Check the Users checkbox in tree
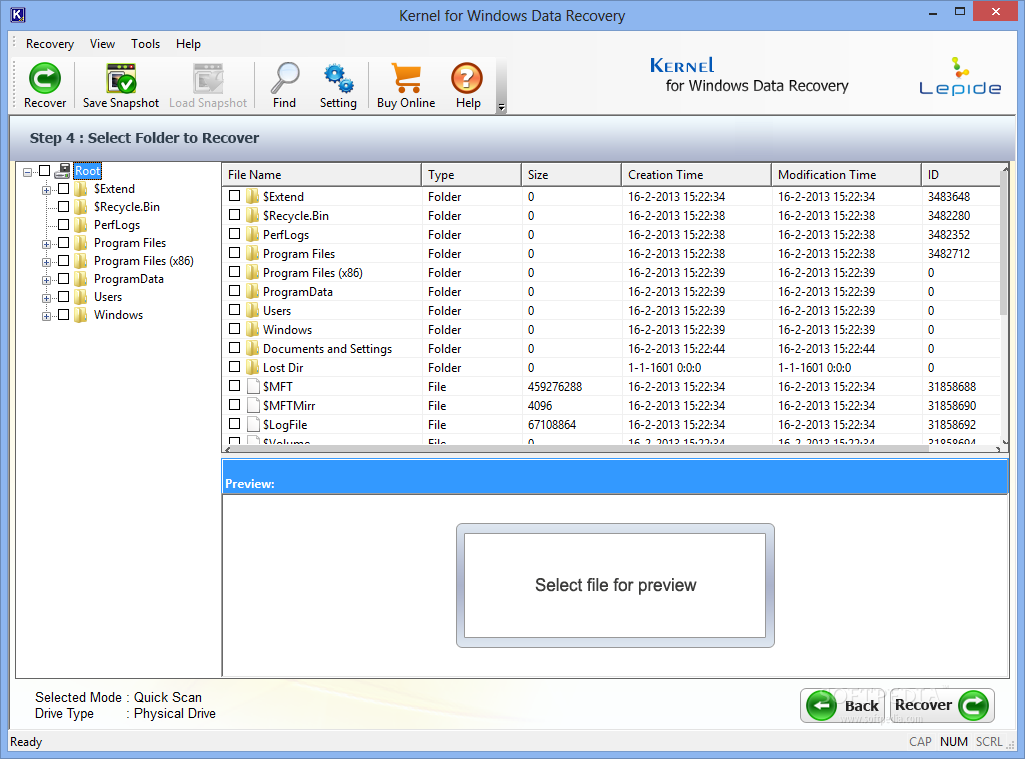 (x=63, y=297)
